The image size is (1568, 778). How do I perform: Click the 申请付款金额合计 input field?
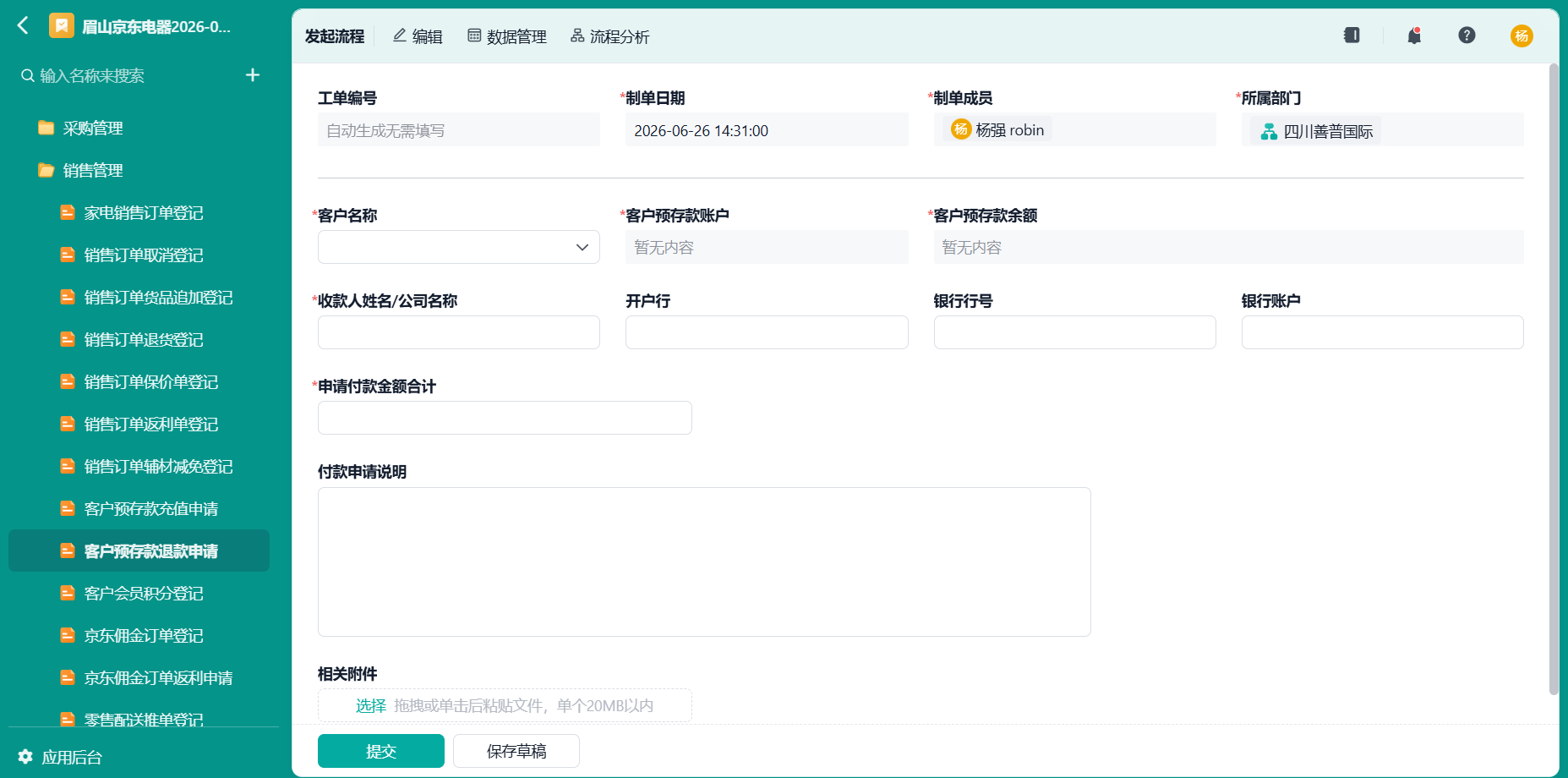pos(505,418)
